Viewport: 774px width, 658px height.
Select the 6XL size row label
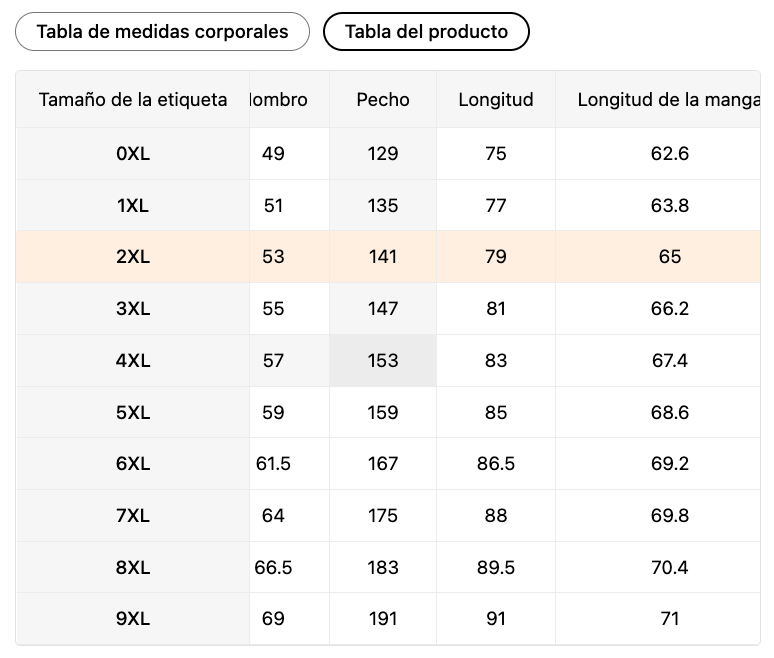133,464
